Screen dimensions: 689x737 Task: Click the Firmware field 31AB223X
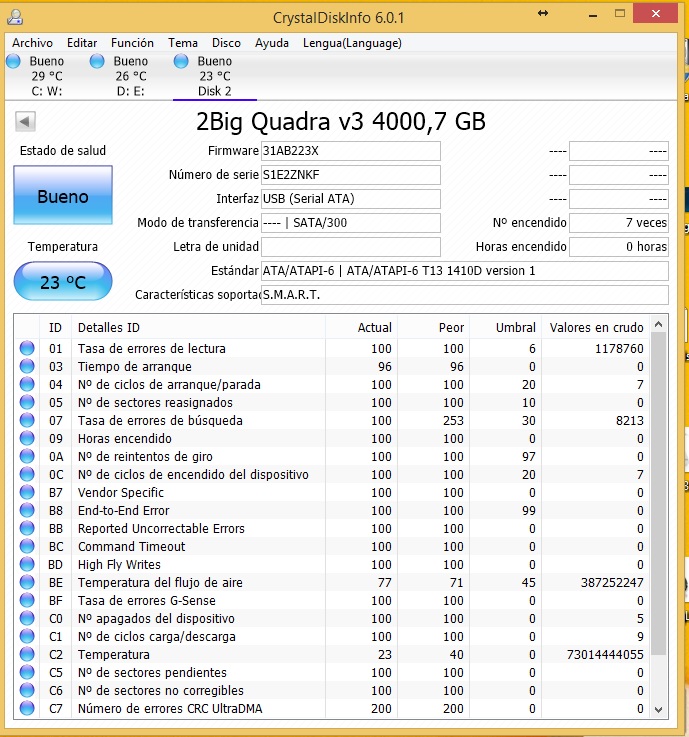tap(351, 151)
